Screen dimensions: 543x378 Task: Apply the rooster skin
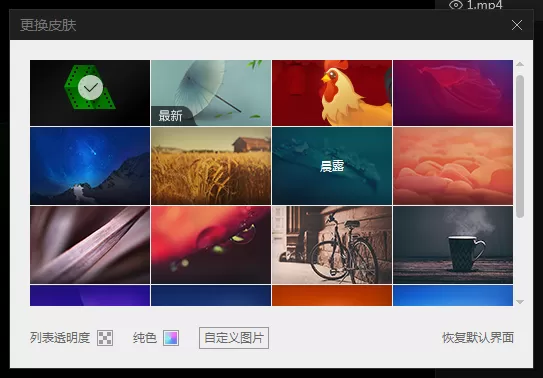pyautogui.click(x=332, y=93)
